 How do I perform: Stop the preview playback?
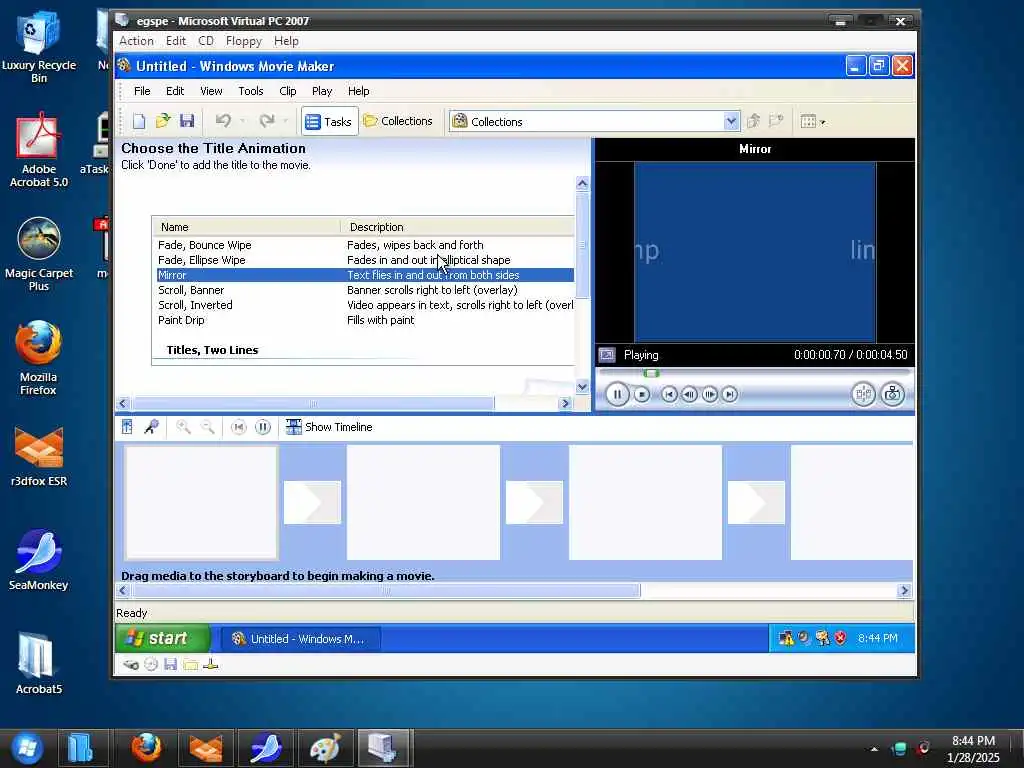(x=642, y=394)
